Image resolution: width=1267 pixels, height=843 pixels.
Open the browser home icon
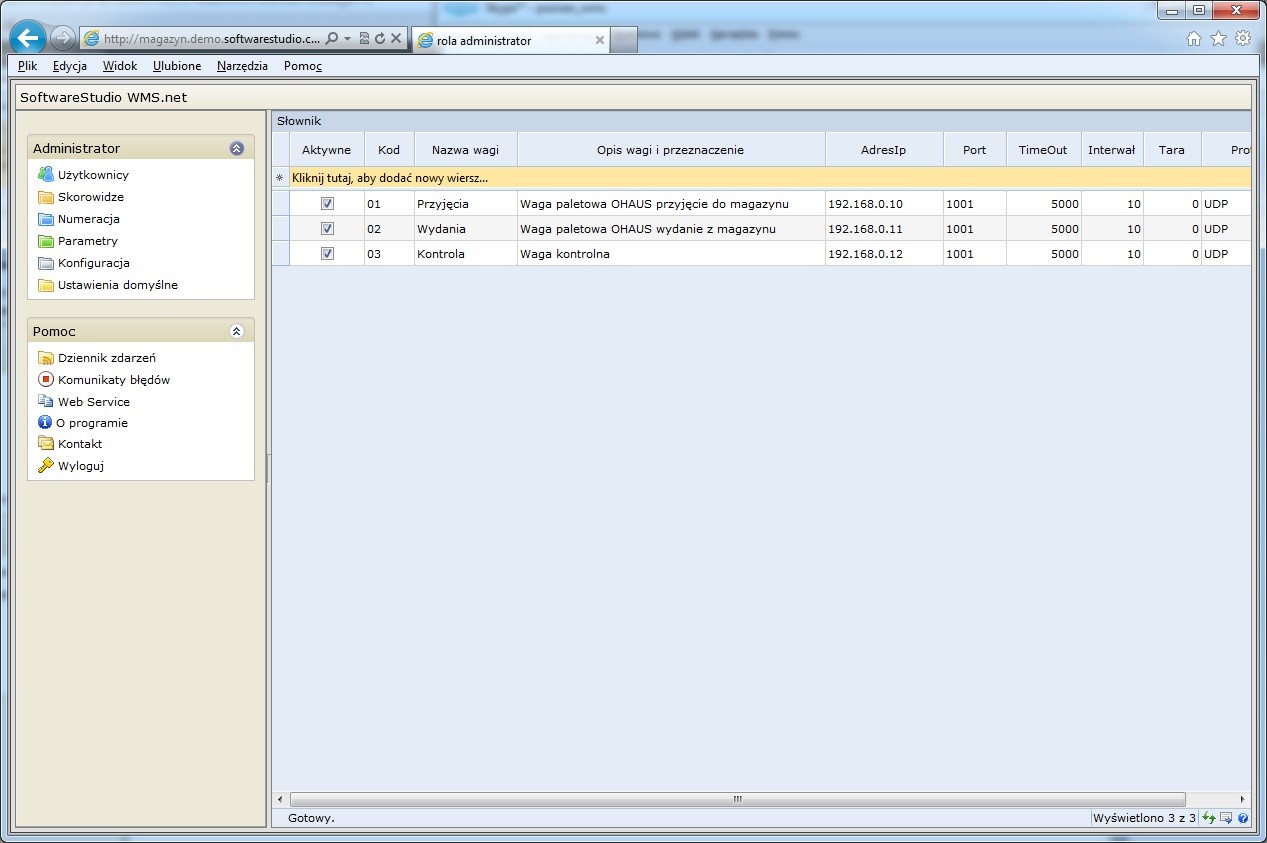click(1193, 39)
